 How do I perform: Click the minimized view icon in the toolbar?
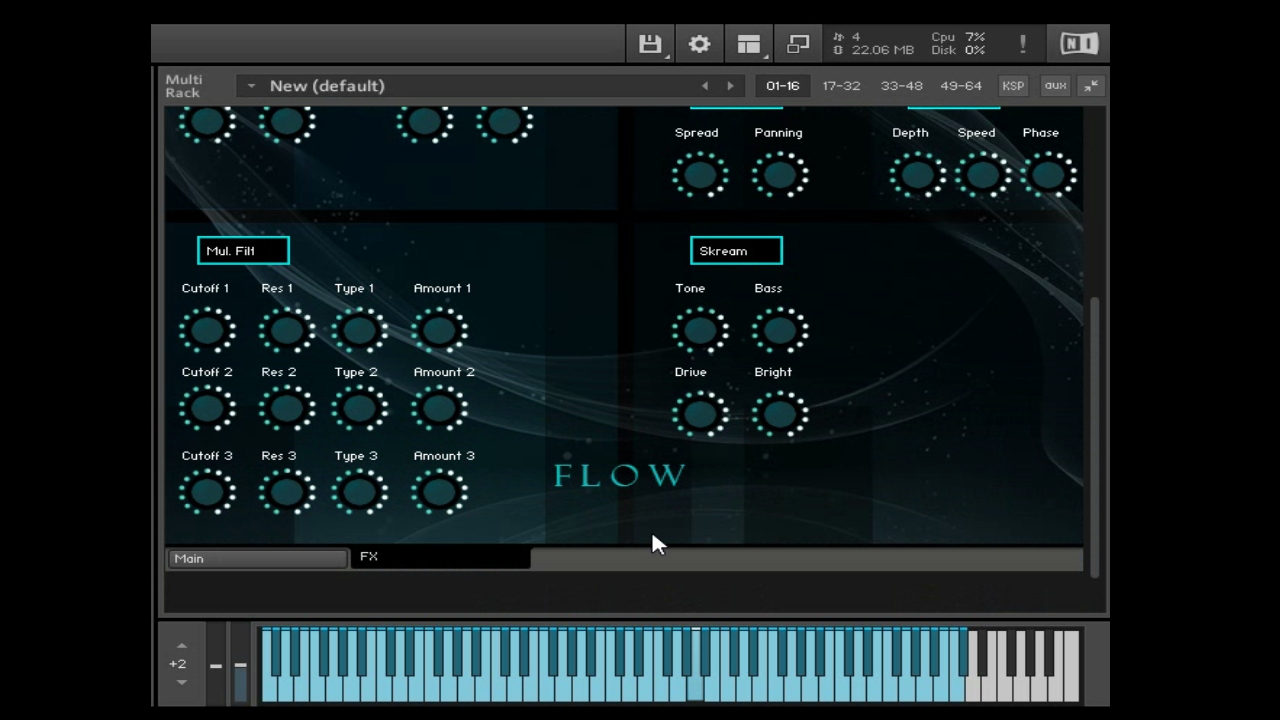pos(797,43)
